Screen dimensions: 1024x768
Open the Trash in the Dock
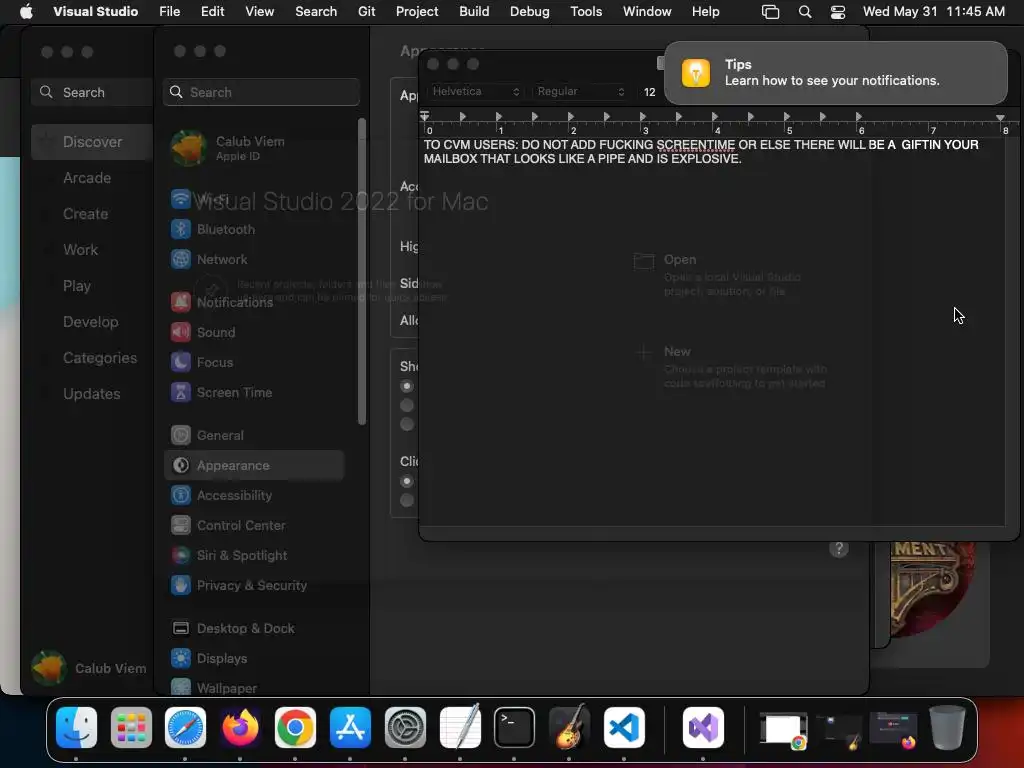pos(948,727)
